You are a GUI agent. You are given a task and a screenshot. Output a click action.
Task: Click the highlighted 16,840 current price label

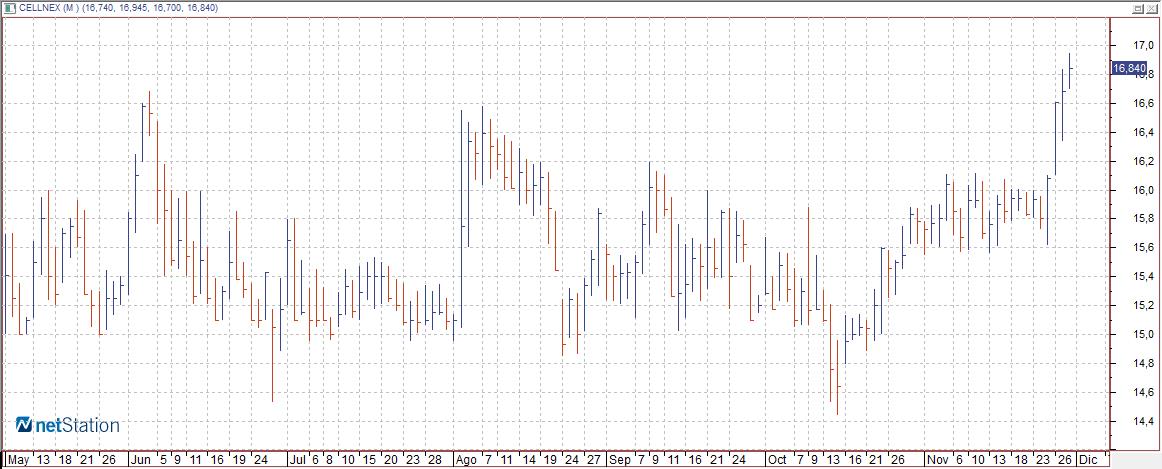pos(1129,68)
